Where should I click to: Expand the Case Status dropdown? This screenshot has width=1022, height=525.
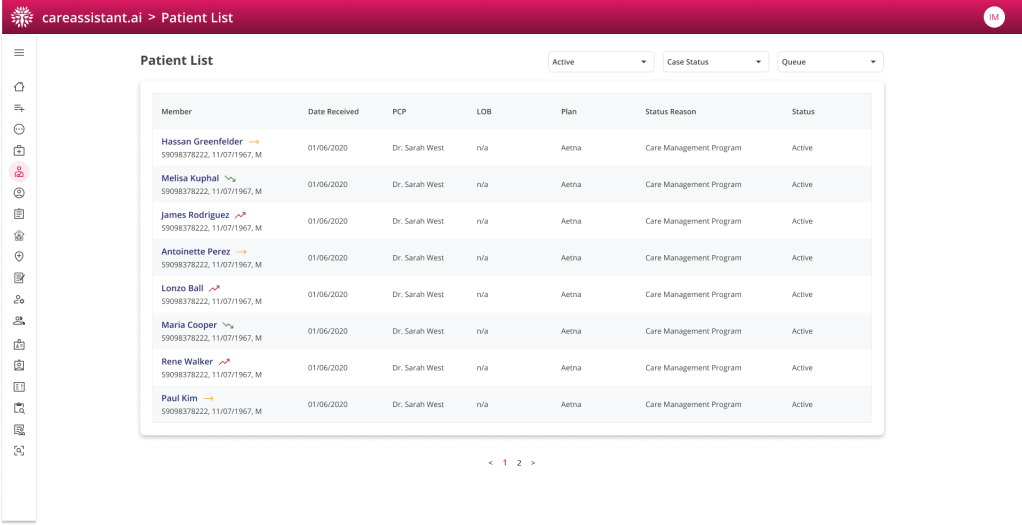tap(716, 62)
